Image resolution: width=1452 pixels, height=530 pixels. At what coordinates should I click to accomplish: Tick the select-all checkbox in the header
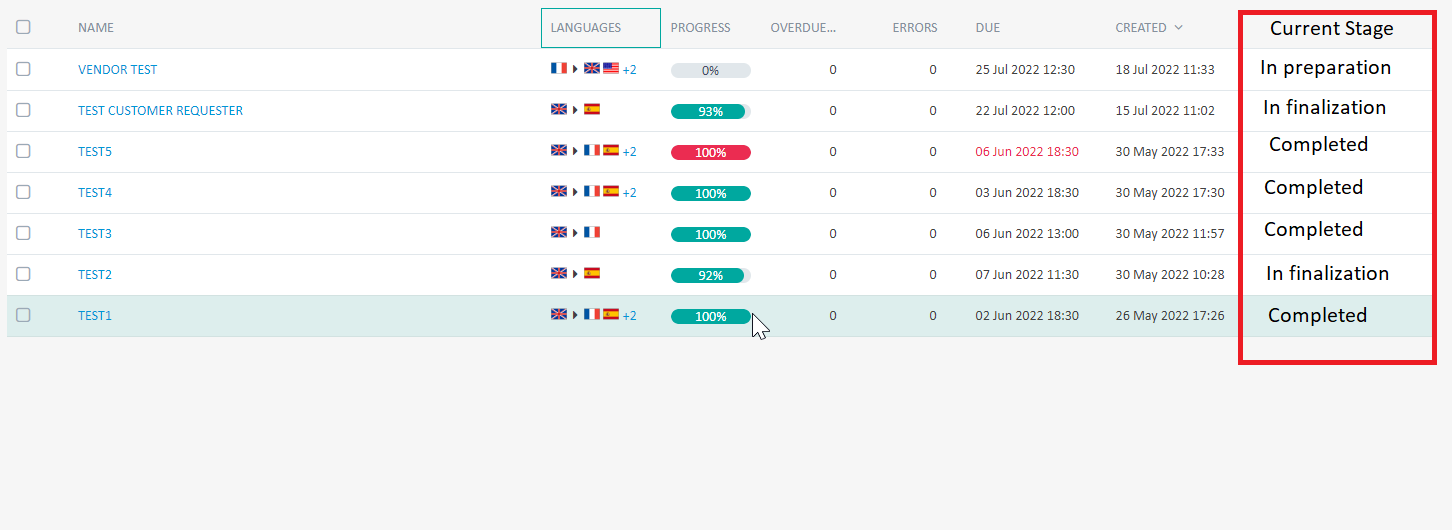23,27
